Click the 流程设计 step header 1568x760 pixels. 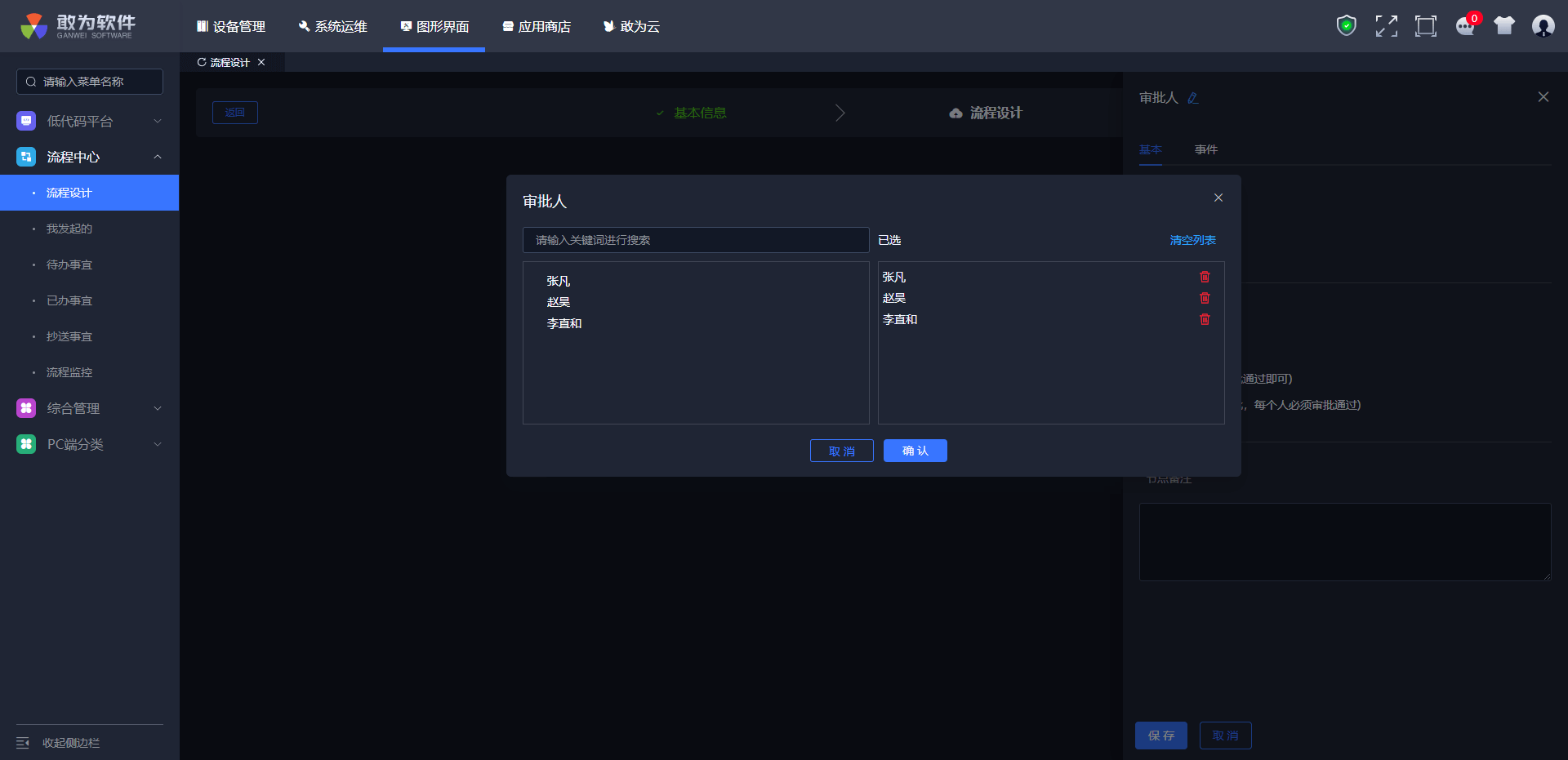986,113
